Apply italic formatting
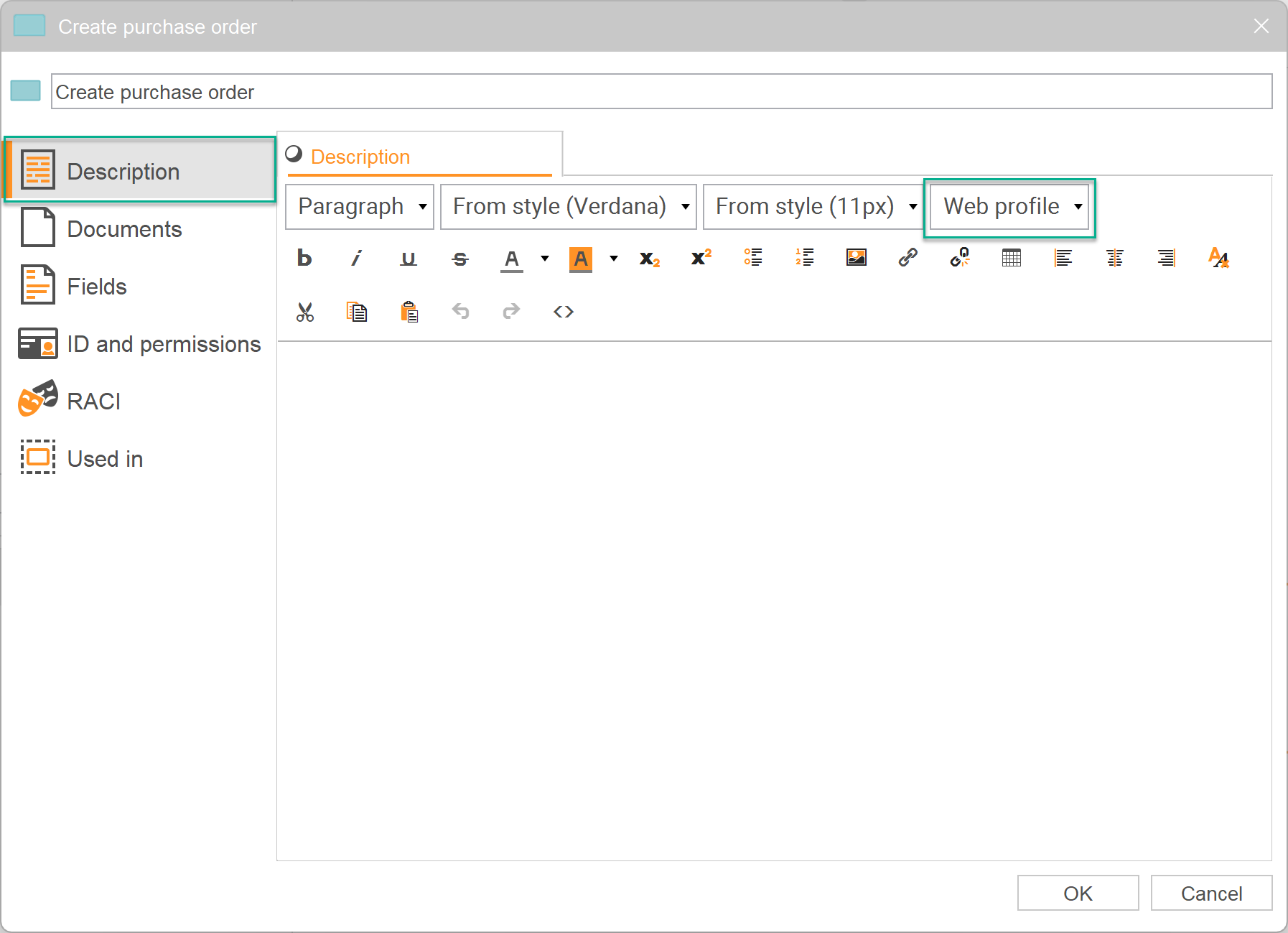 pos(356,258)
